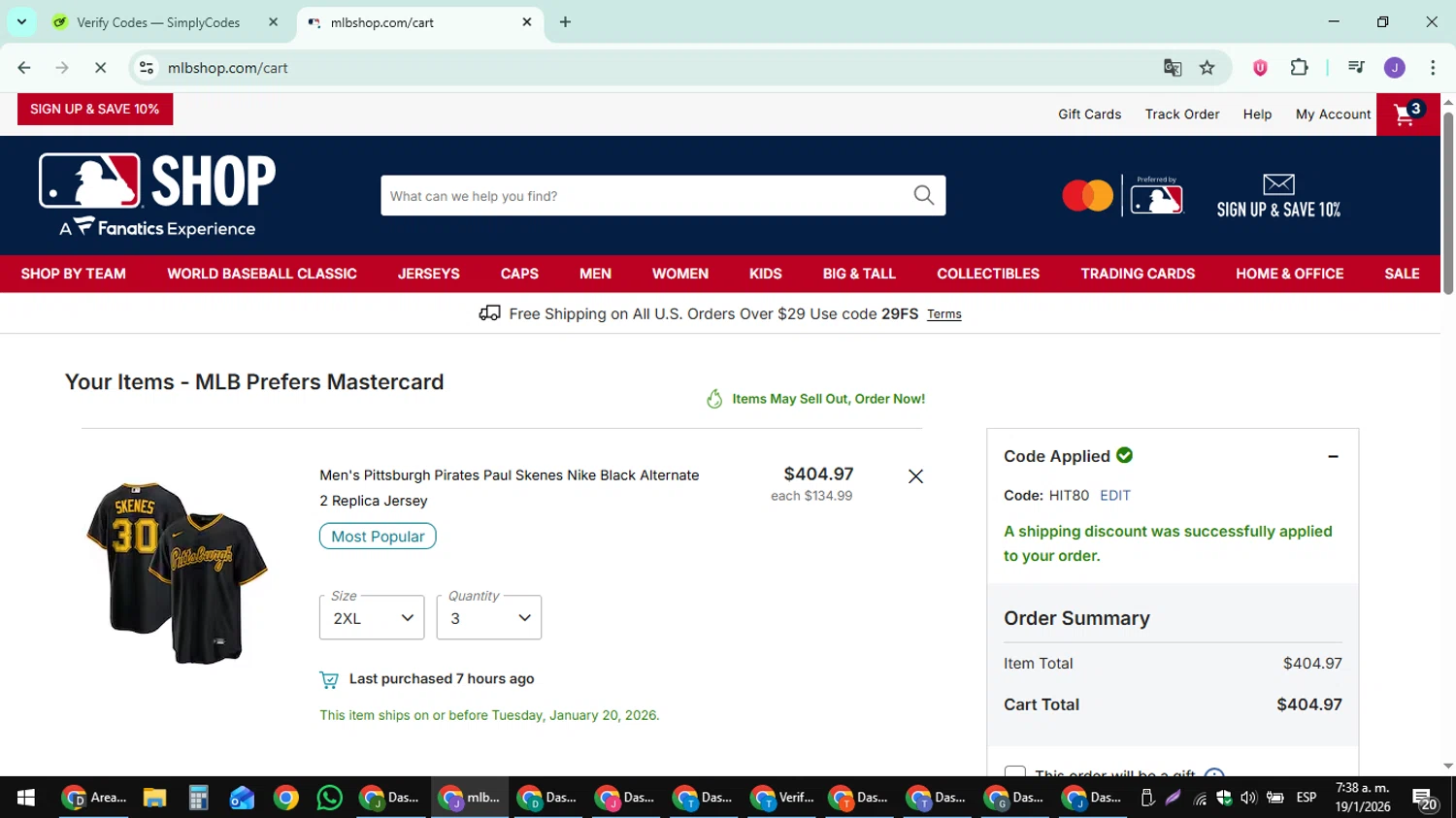The width and height of the screenshot is (1456, 818).
Task: Open the WOMEN menu
Action: click(680, 274)
